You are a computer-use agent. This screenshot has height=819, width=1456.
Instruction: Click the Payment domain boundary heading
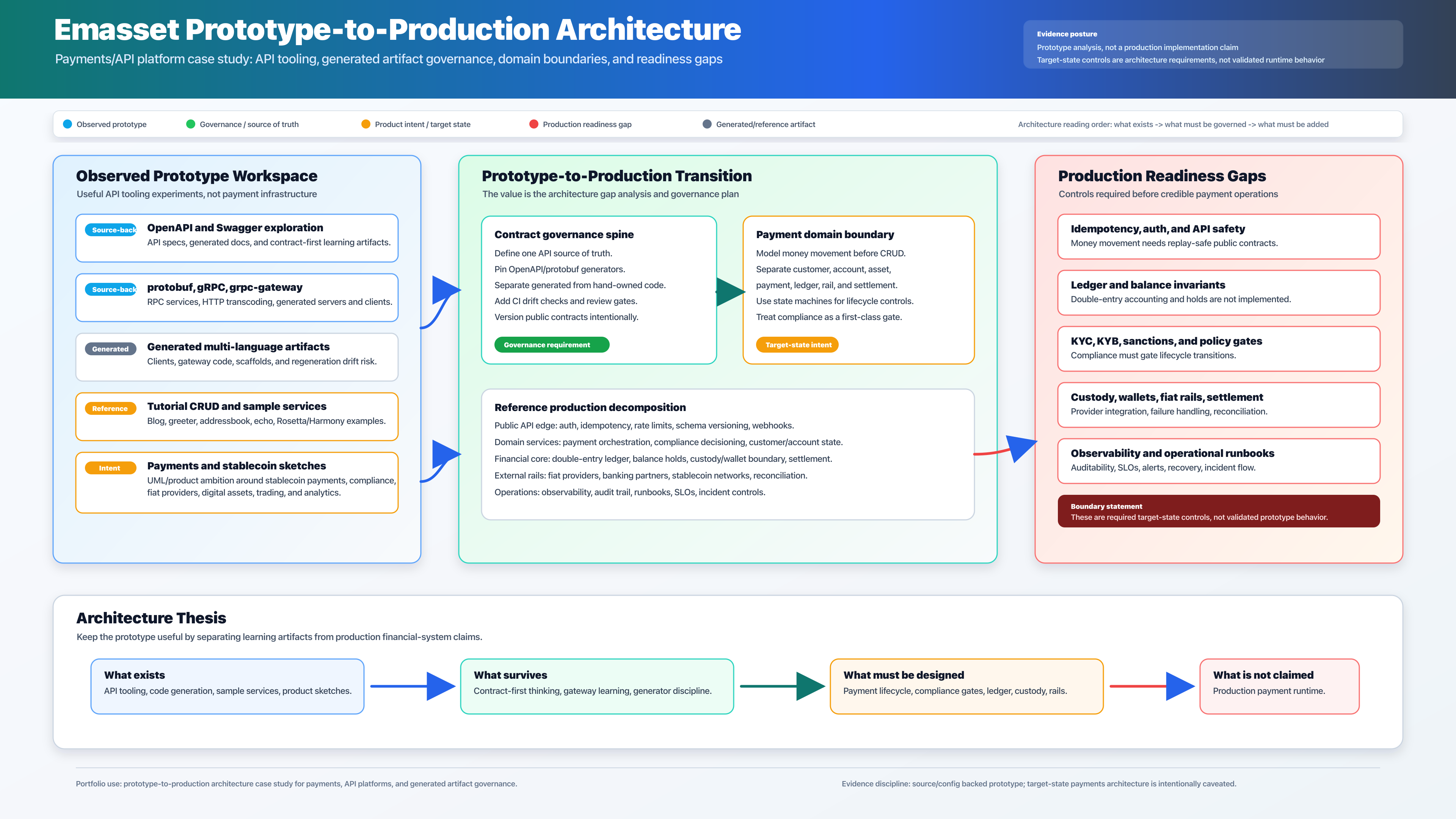pos(825,235)
